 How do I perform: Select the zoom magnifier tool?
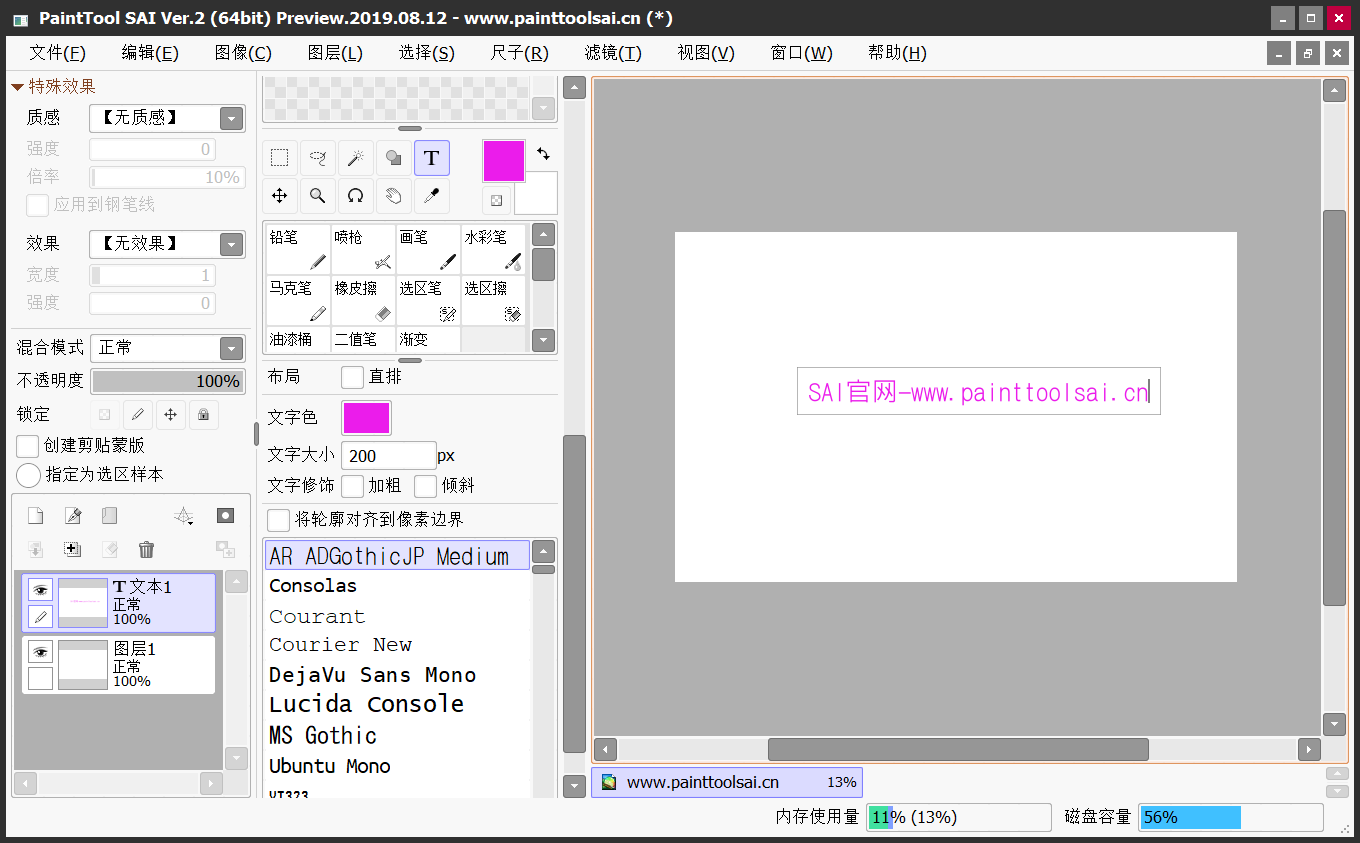tap(318, 196)
